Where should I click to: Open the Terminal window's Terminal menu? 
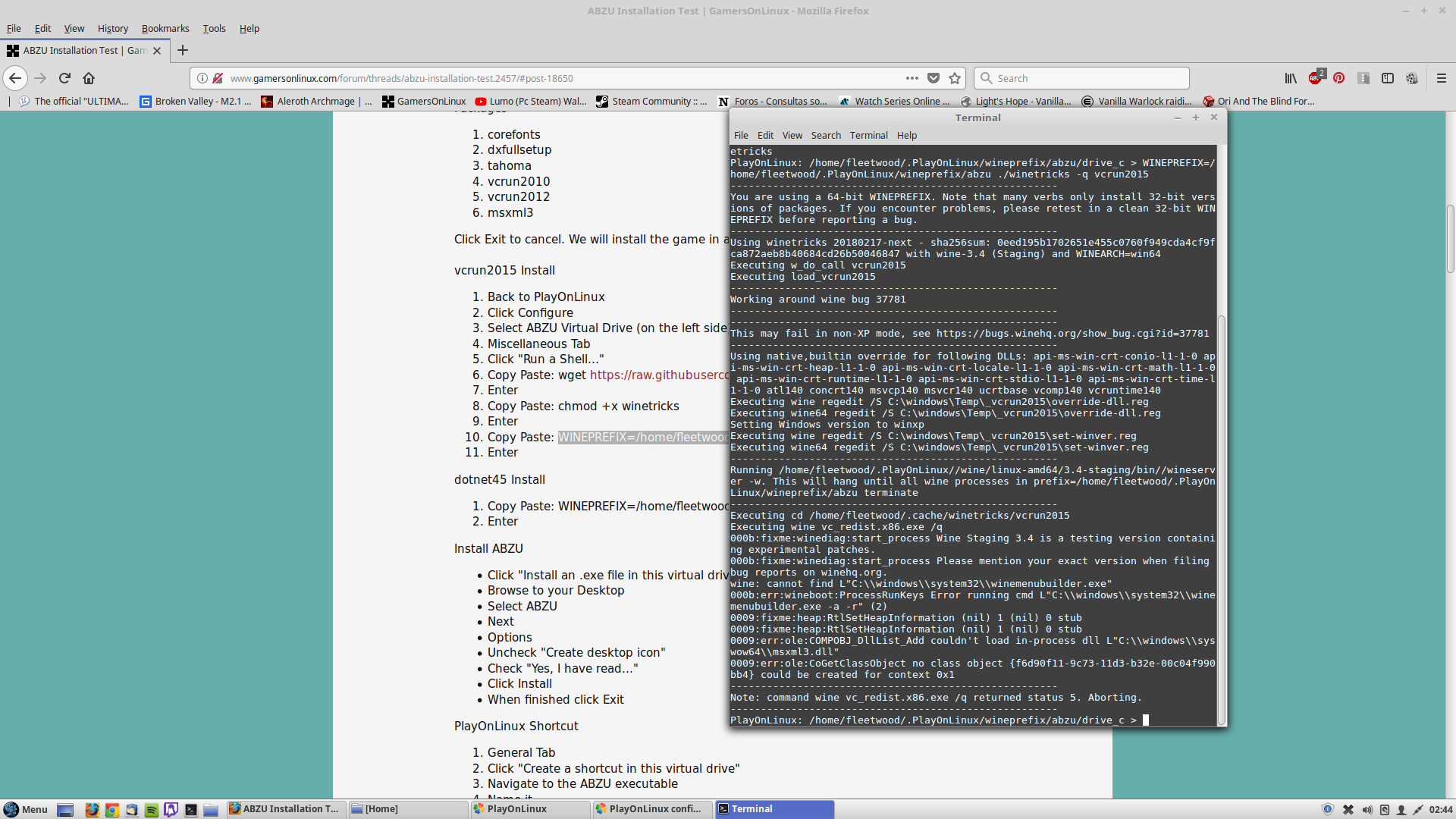click(x=868, y=135)
